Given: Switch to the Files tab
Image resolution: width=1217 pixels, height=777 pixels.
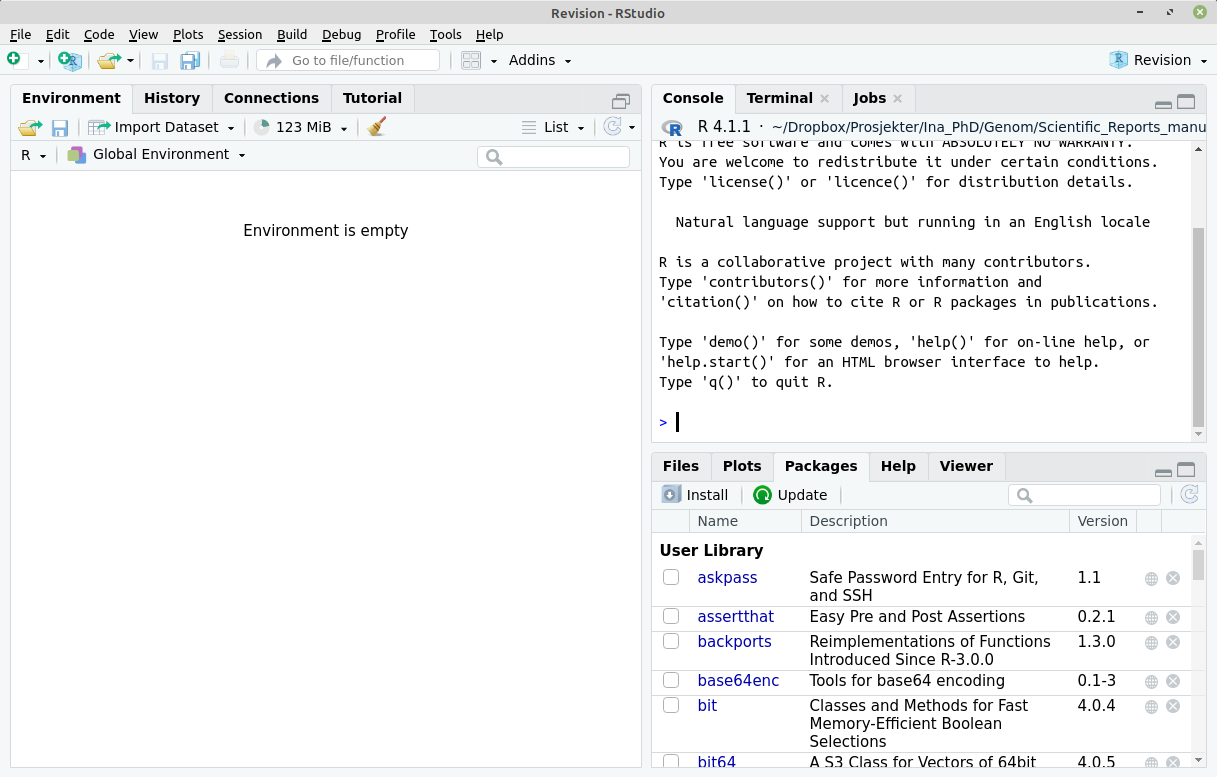Looking at the screenshot, I should (681, 466).
